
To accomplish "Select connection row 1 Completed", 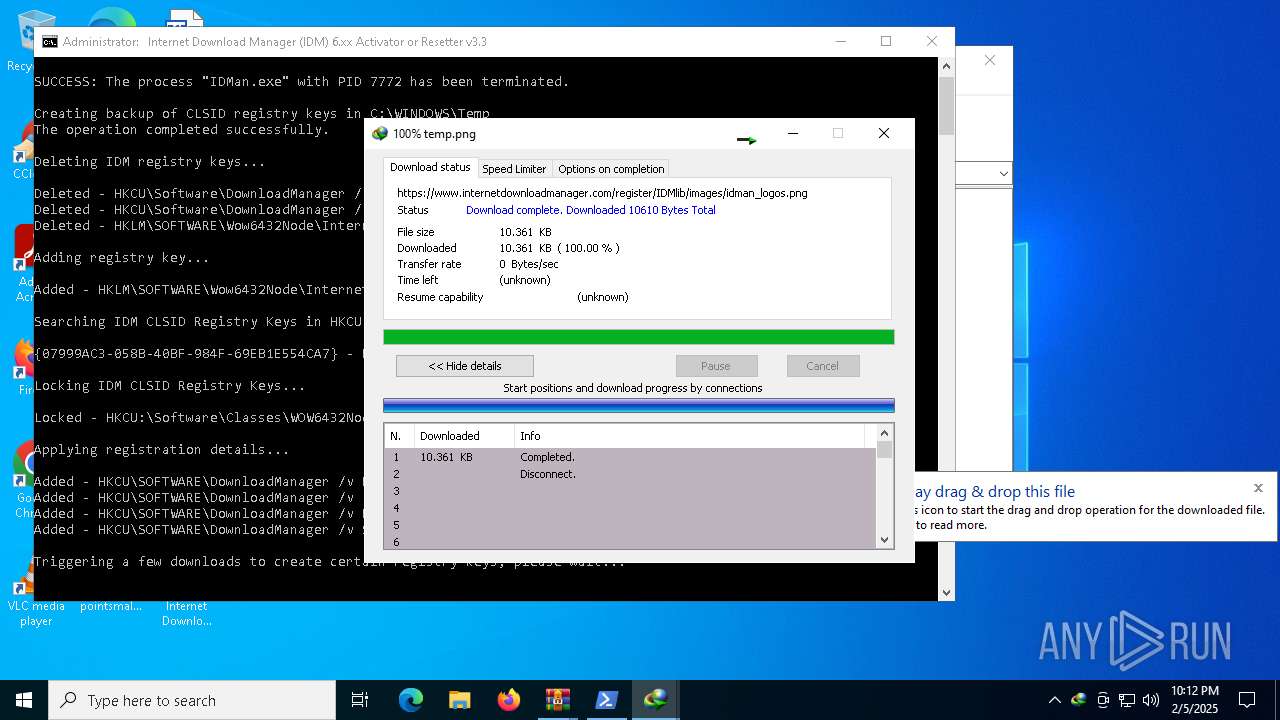I will point(630,457).
